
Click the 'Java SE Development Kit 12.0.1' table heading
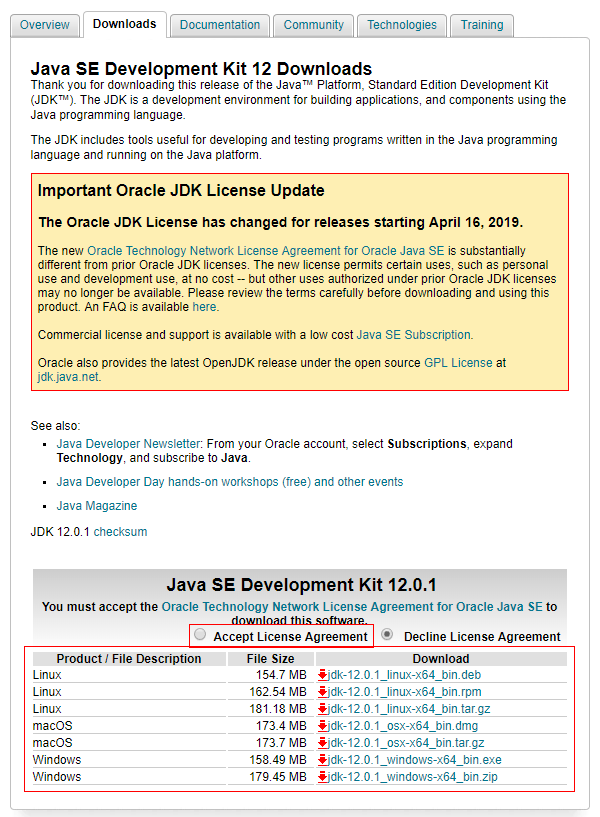click(301, 585)
